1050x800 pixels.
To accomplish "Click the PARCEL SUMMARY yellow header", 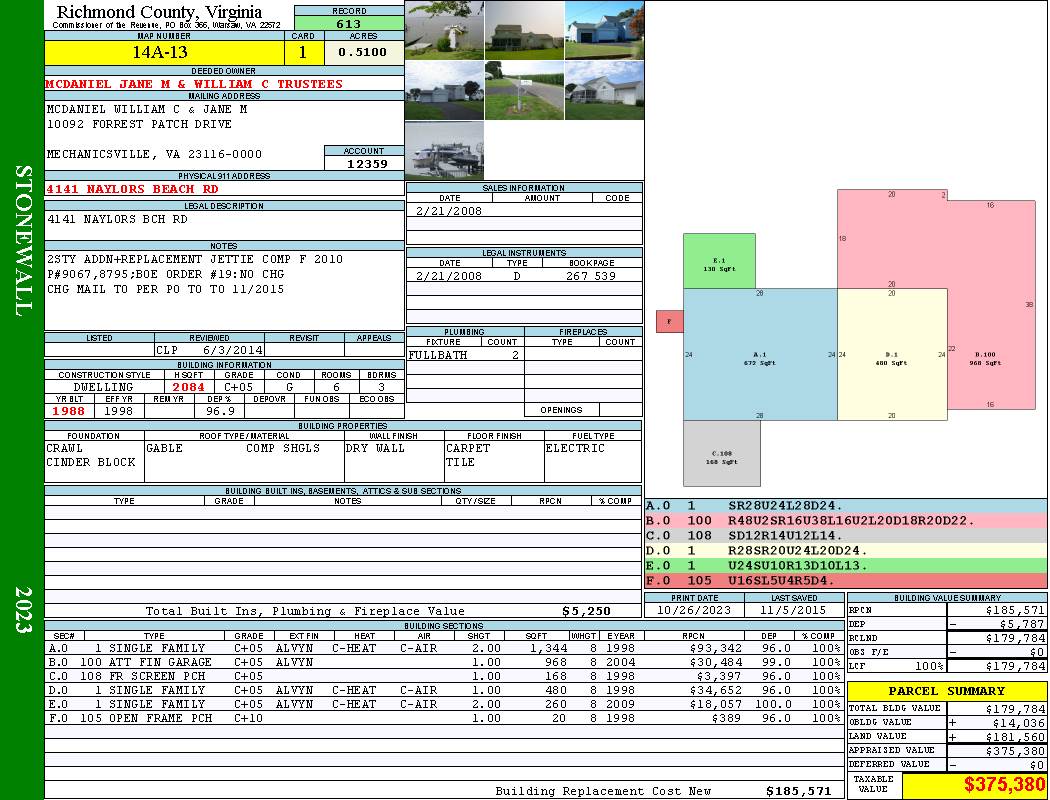I will coord(947,691).
